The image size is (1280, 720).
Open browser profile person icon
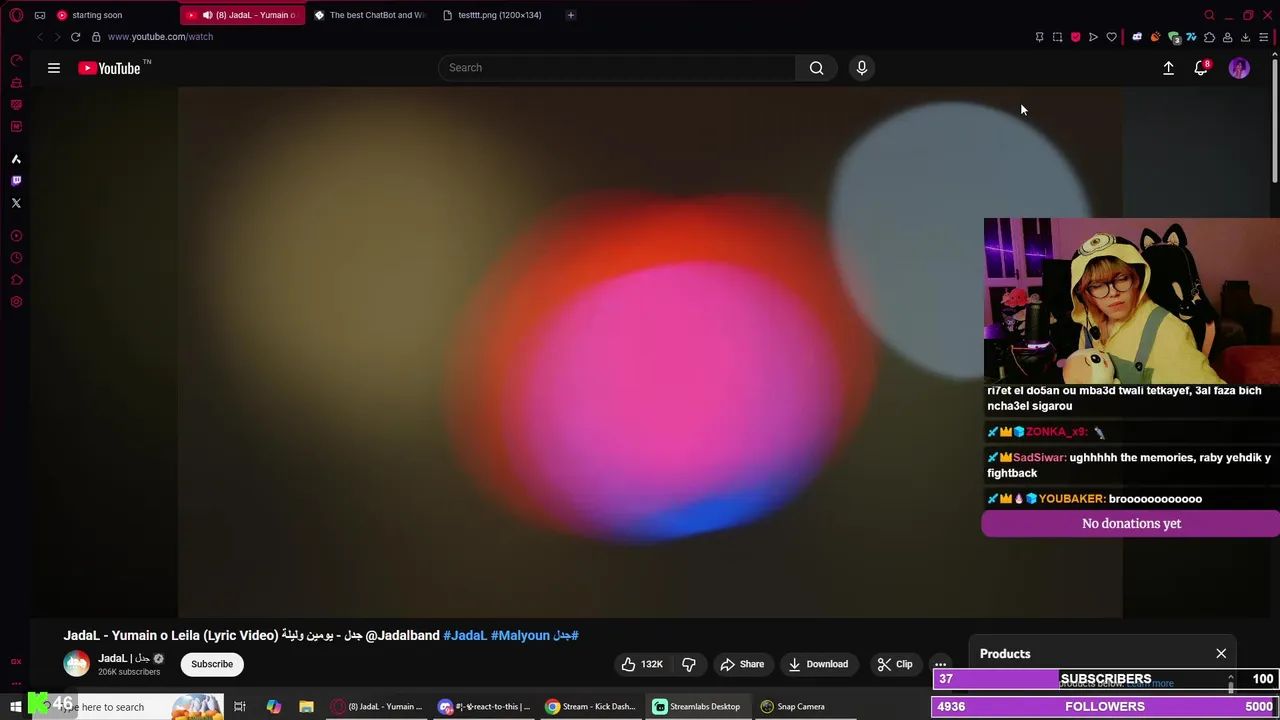point(1227,37)
